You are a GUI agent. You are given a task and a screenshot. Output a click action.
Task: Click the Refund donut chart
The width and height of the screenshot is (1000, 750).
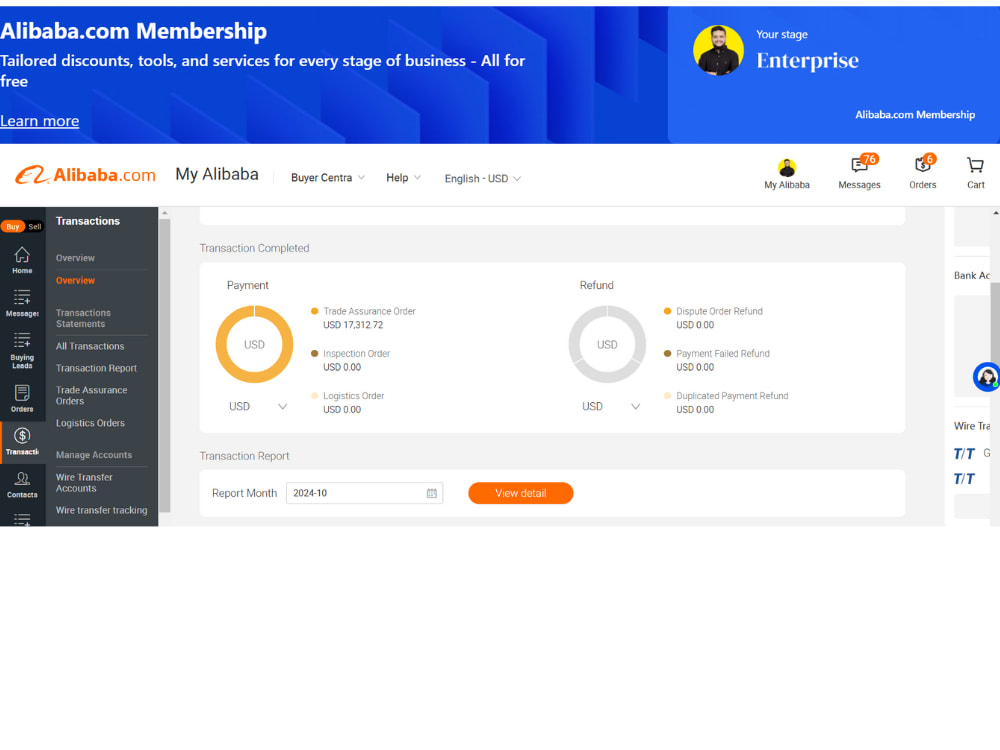tap(607, 344)
